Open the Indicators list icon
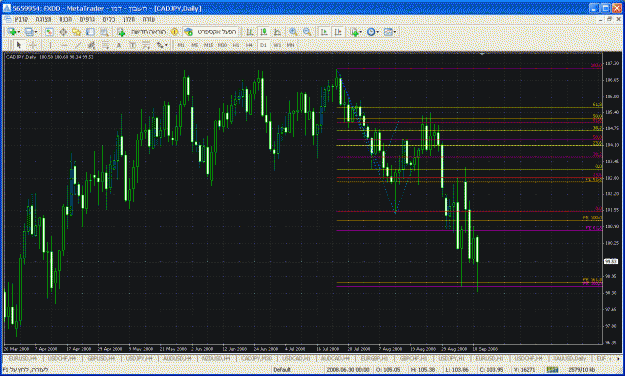Screen dimensions: 625x376 click(354, 32)
